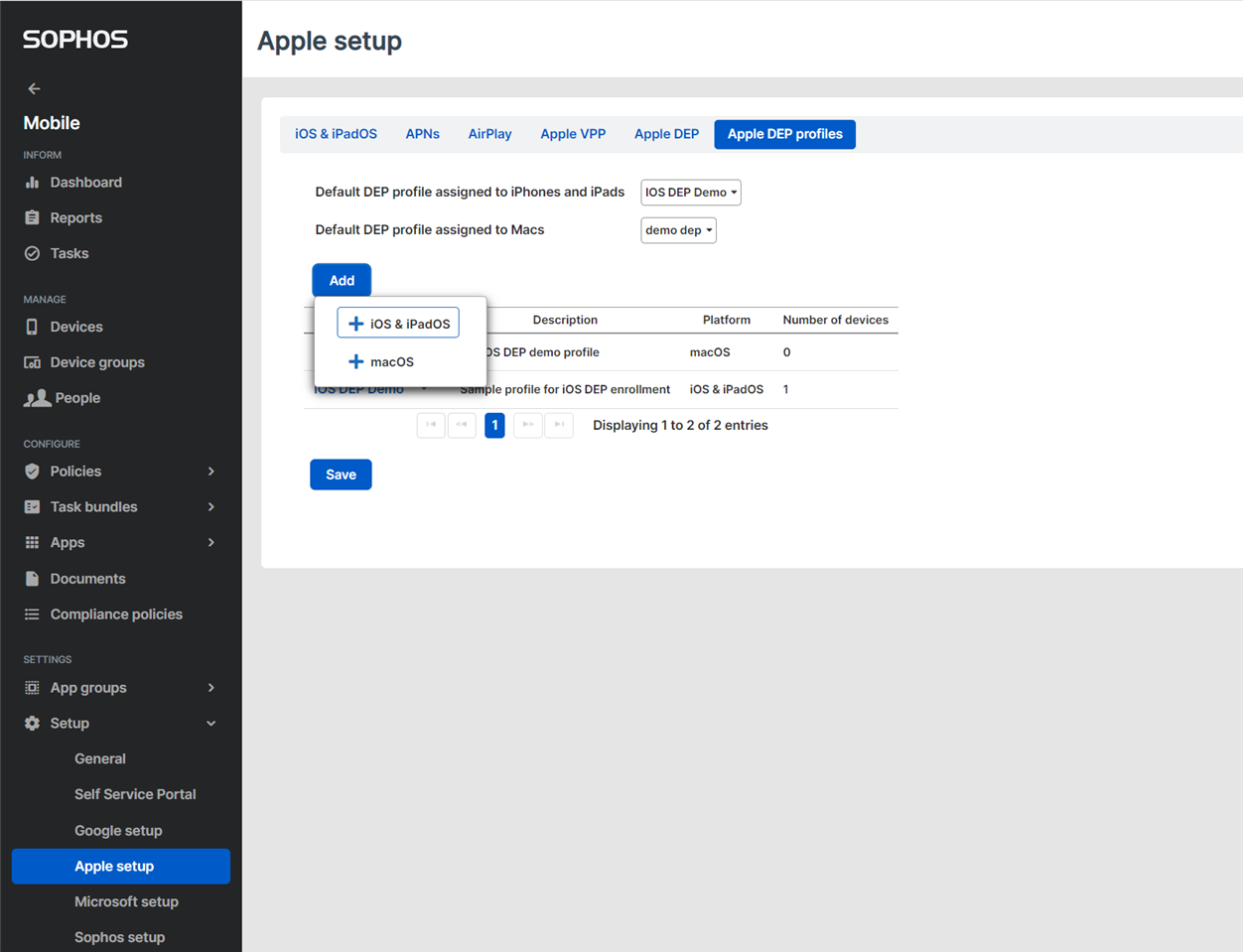Choose iOS & iPadOS from the Add menu
This screenshot has width=1243, height=952.
click(x=398, y=324)
